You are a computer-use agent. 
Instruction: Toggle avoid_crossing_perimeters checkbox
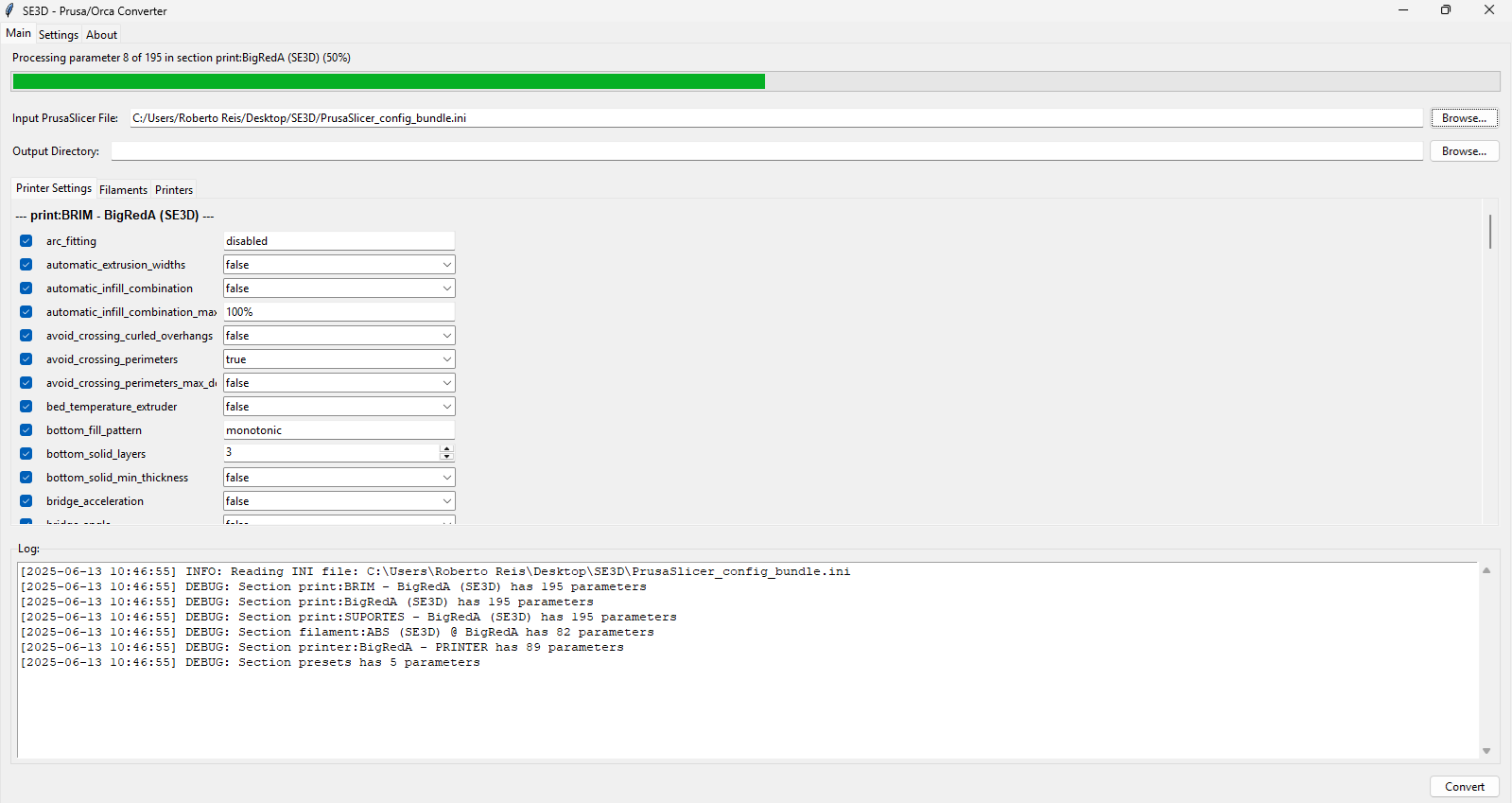[26, 359]
